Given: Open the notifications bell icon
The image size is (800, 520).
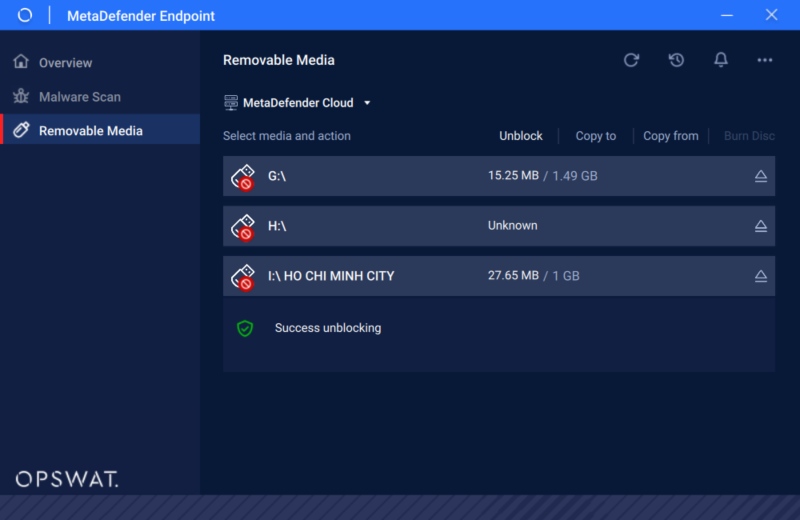Looking at the screenshot, I should click(720, 60).
